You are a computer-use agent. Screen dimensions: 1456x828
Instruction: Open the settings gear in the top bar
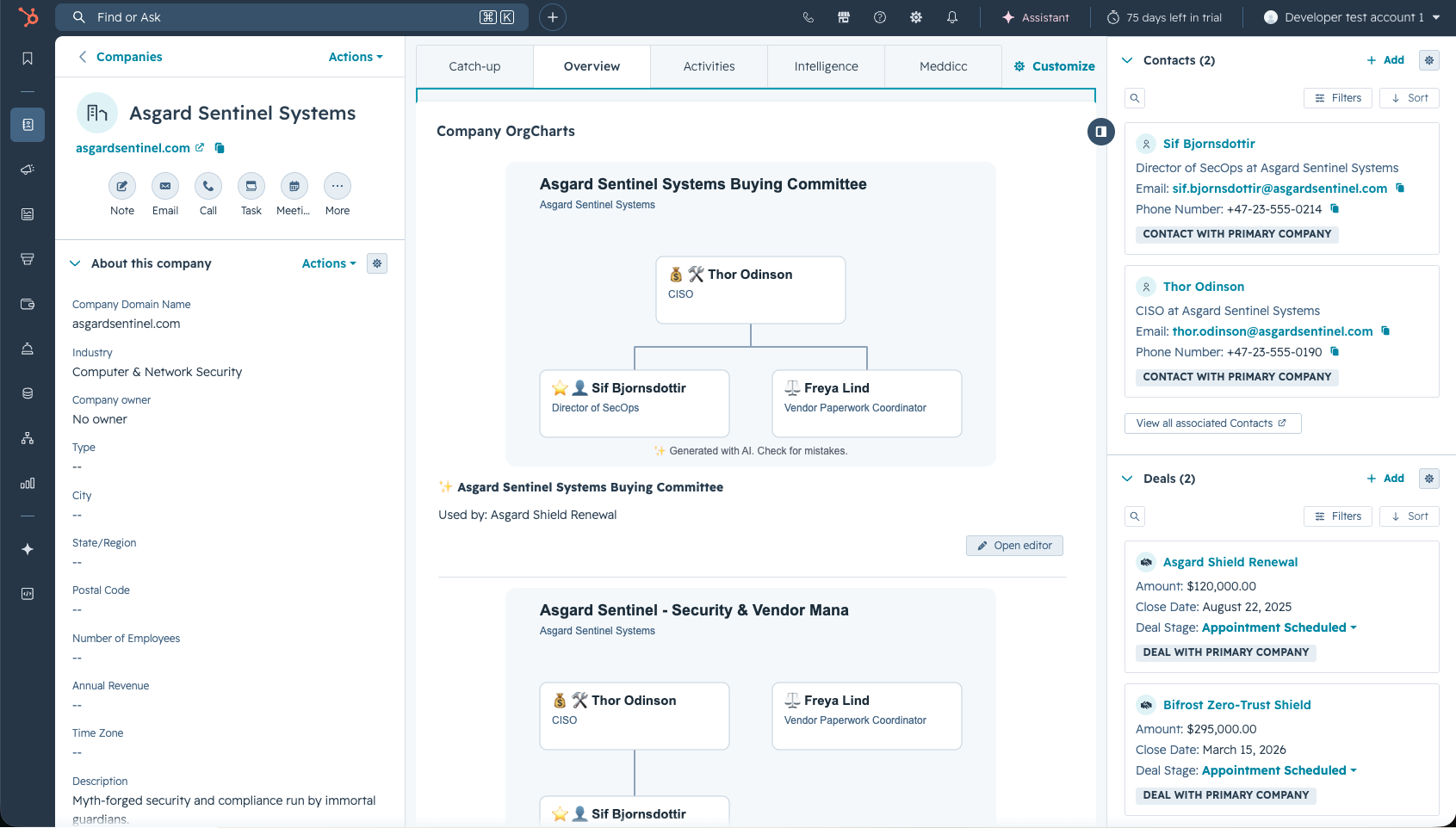click(916, 17)
